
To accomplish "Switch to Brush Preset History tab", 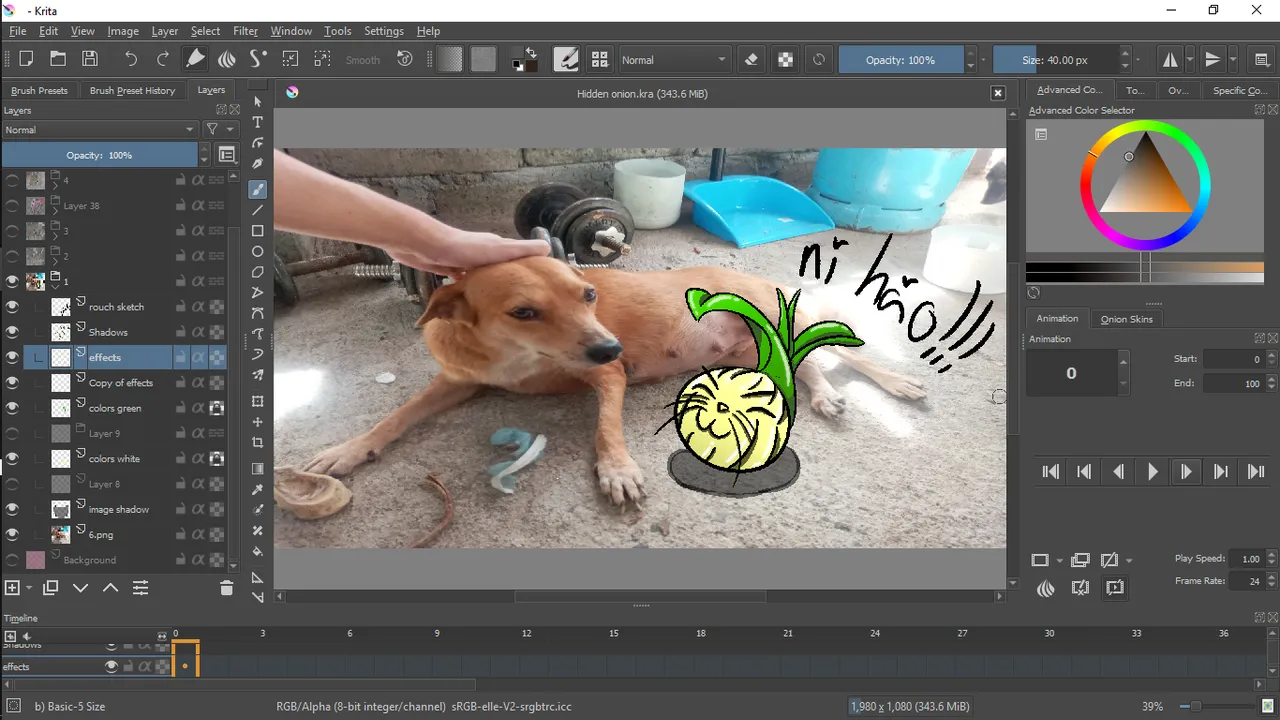I will pos(132,90).
